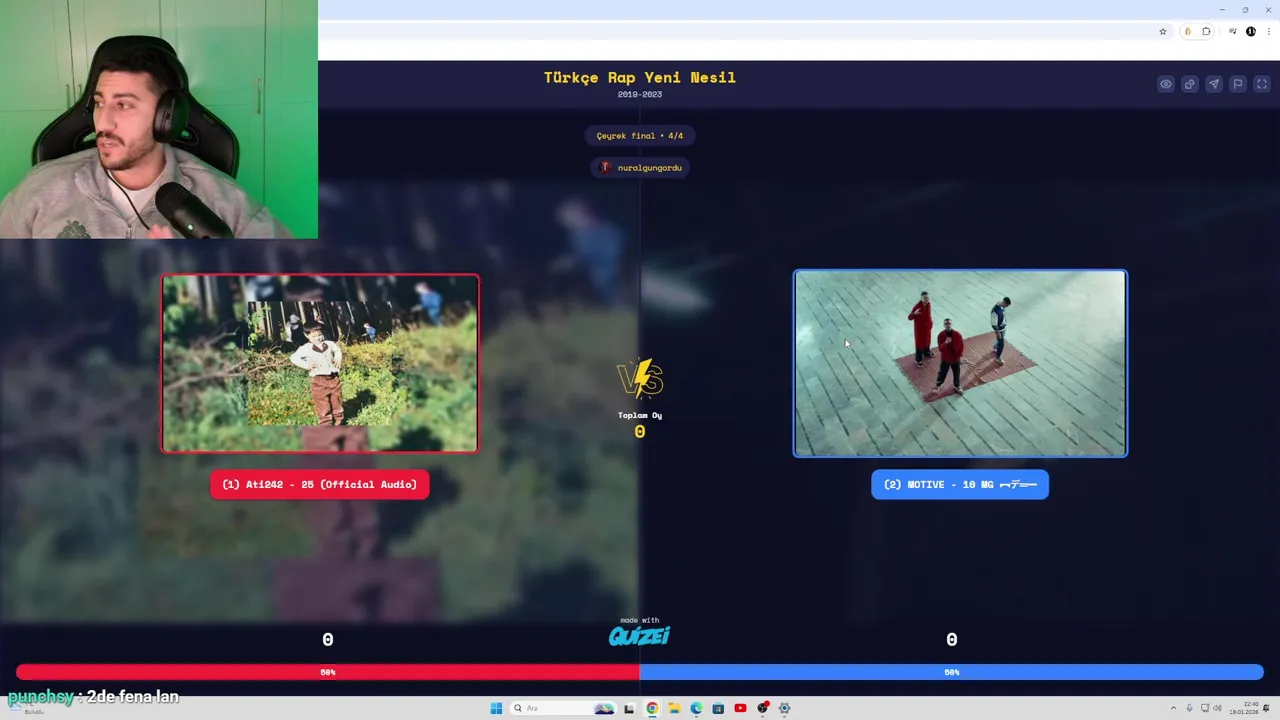Open Google Chrome from the taskbar
Image resolution: width=1280 pixels, height=720 pixels.
tap(652, 708)
